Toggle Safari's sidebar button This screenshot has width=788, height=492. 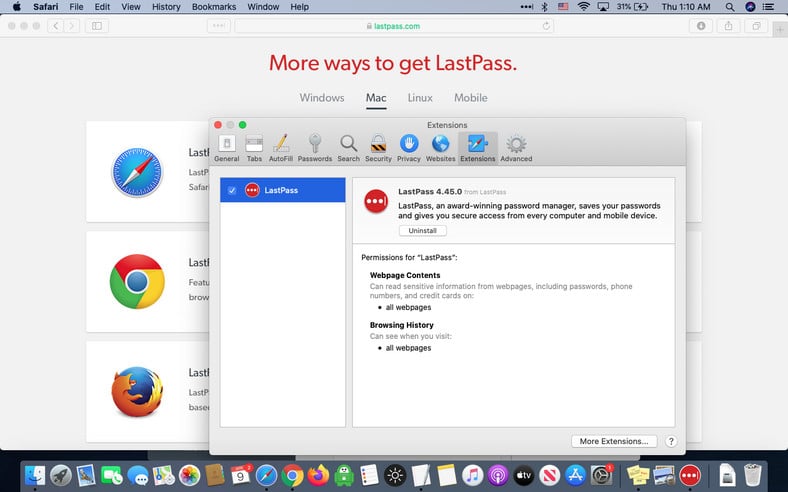[97, 26]
